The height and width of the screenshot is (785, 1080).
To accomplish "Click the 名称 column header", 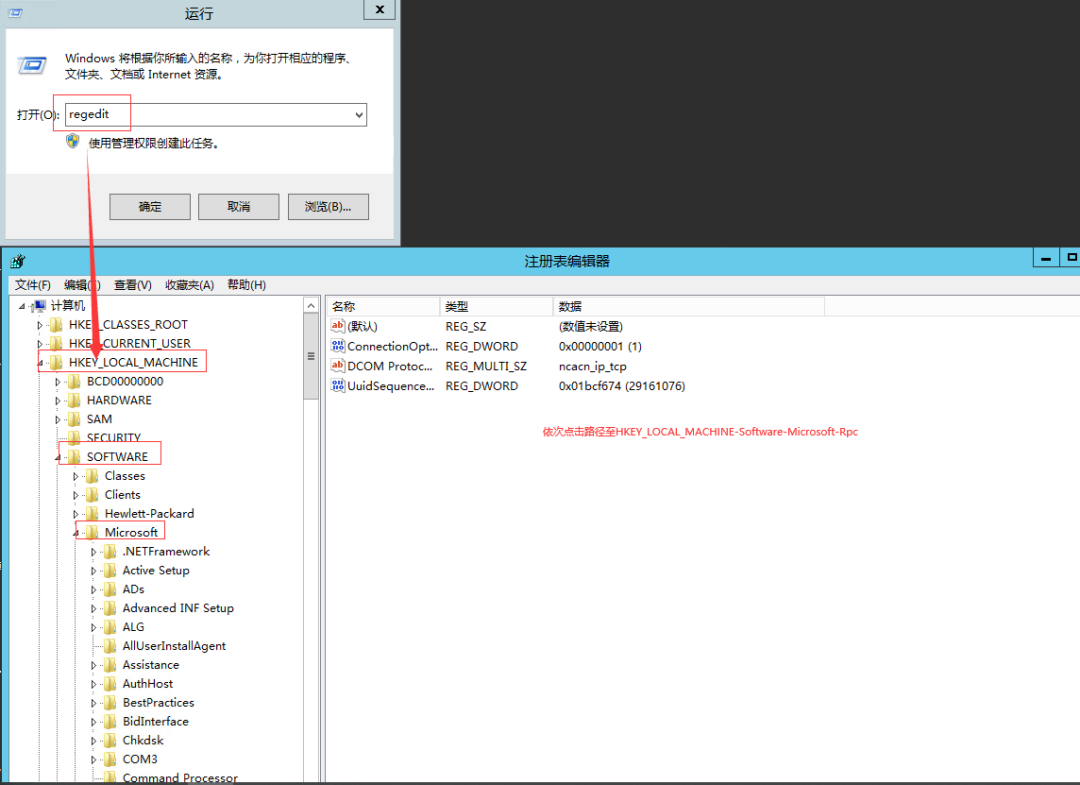I will [382, 306].
